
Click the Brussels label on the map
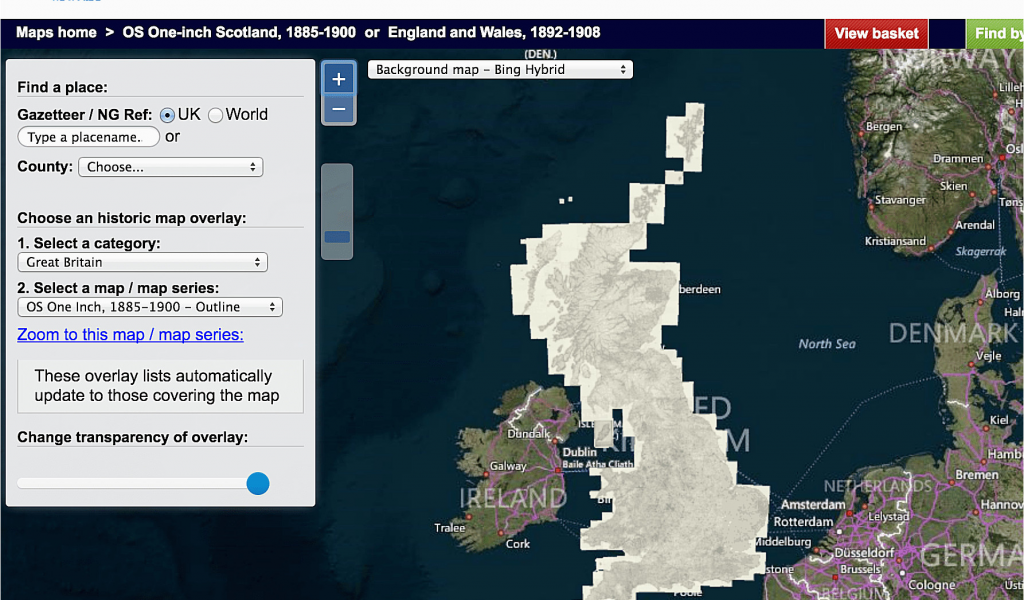click(860, 569)
